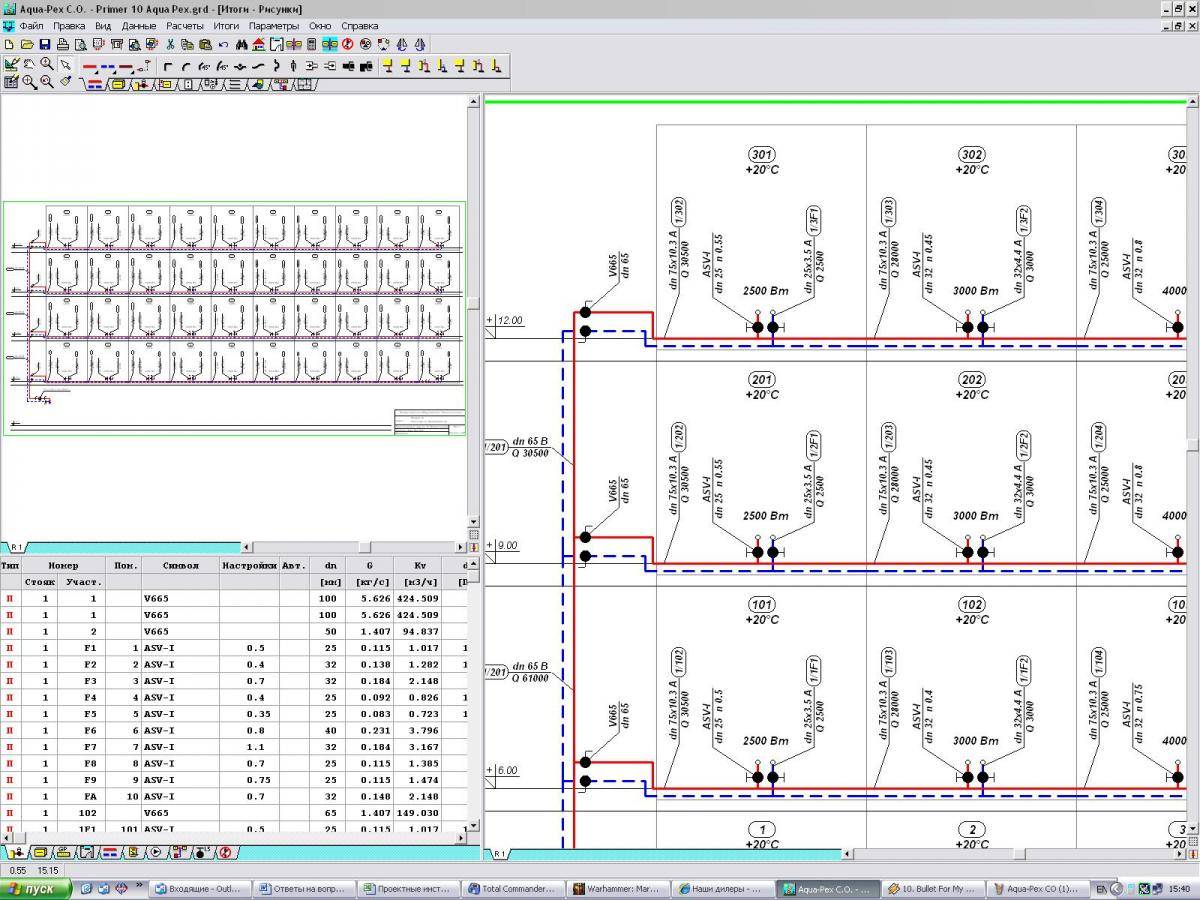Select the arrow pointer tool
This screenshot has width=1200, height=900.
point(65,65)
